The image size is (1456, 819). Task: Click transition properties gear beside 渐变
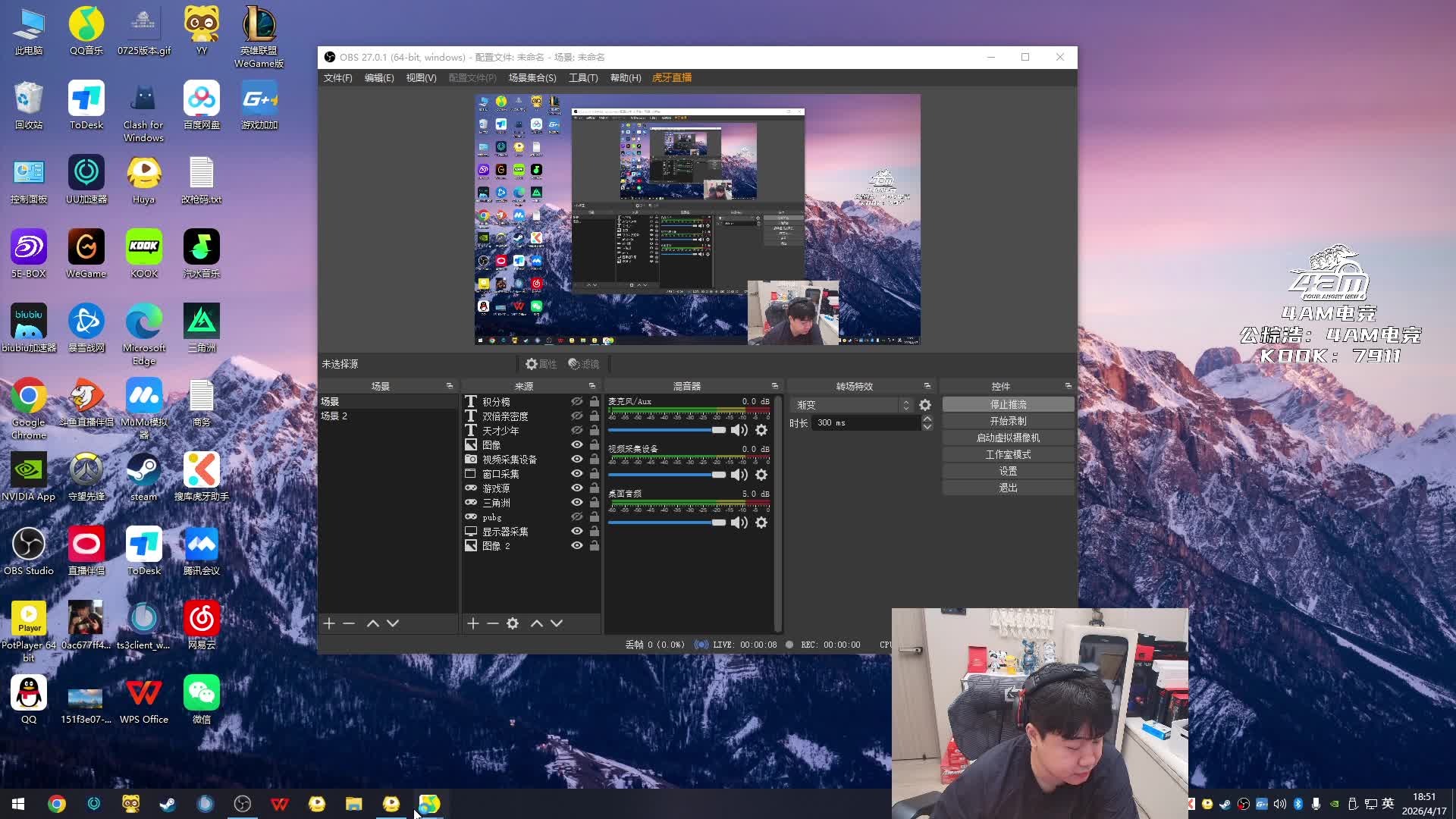pos(925,405)
